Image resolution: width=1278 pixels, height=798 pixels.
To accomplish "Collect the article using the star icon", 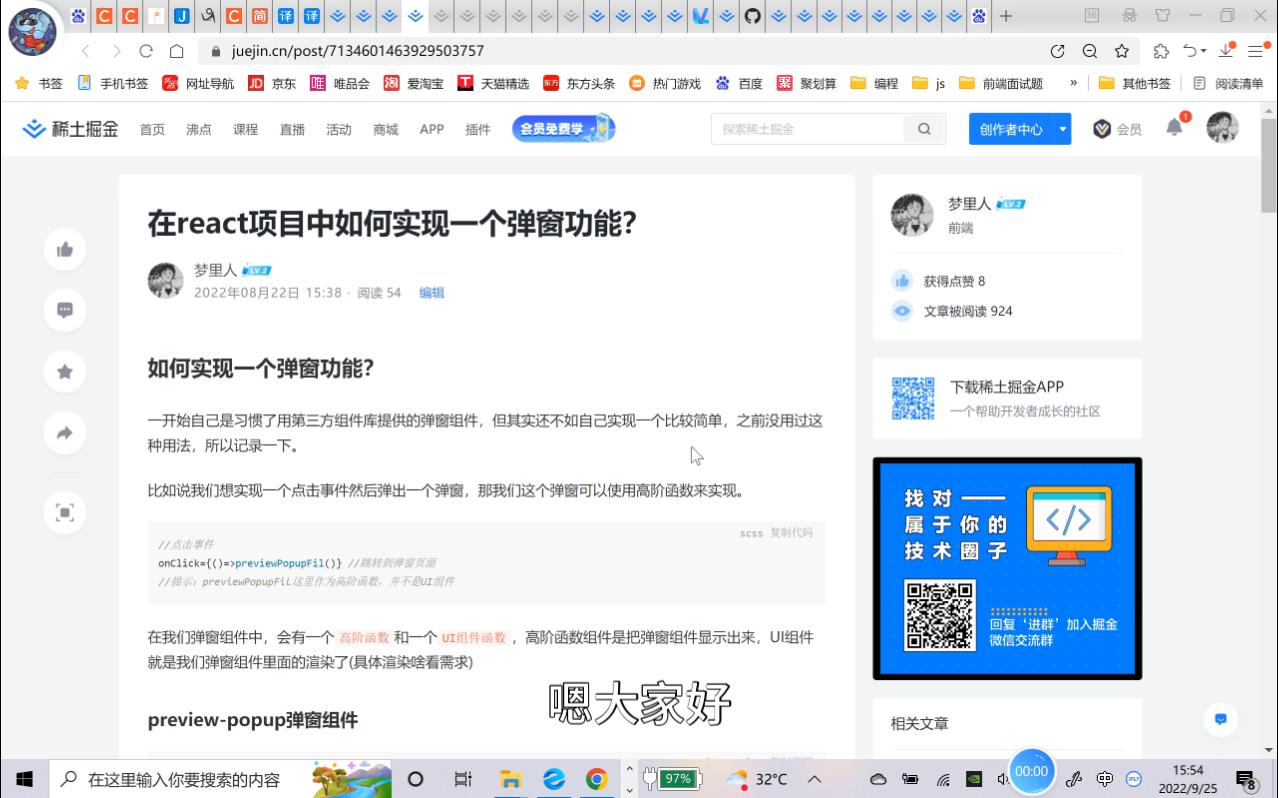I will [x=64, y=371].
